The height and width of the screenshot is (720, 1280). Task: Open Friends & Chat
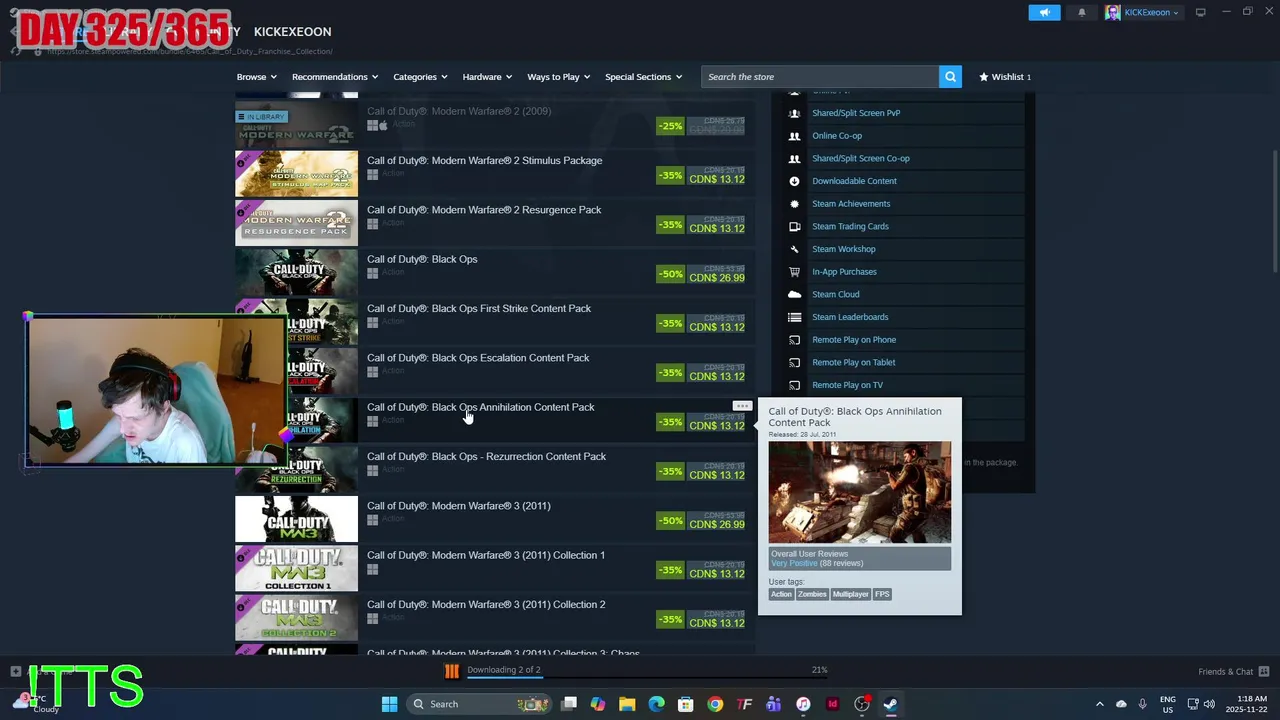tap(1233, 671)
